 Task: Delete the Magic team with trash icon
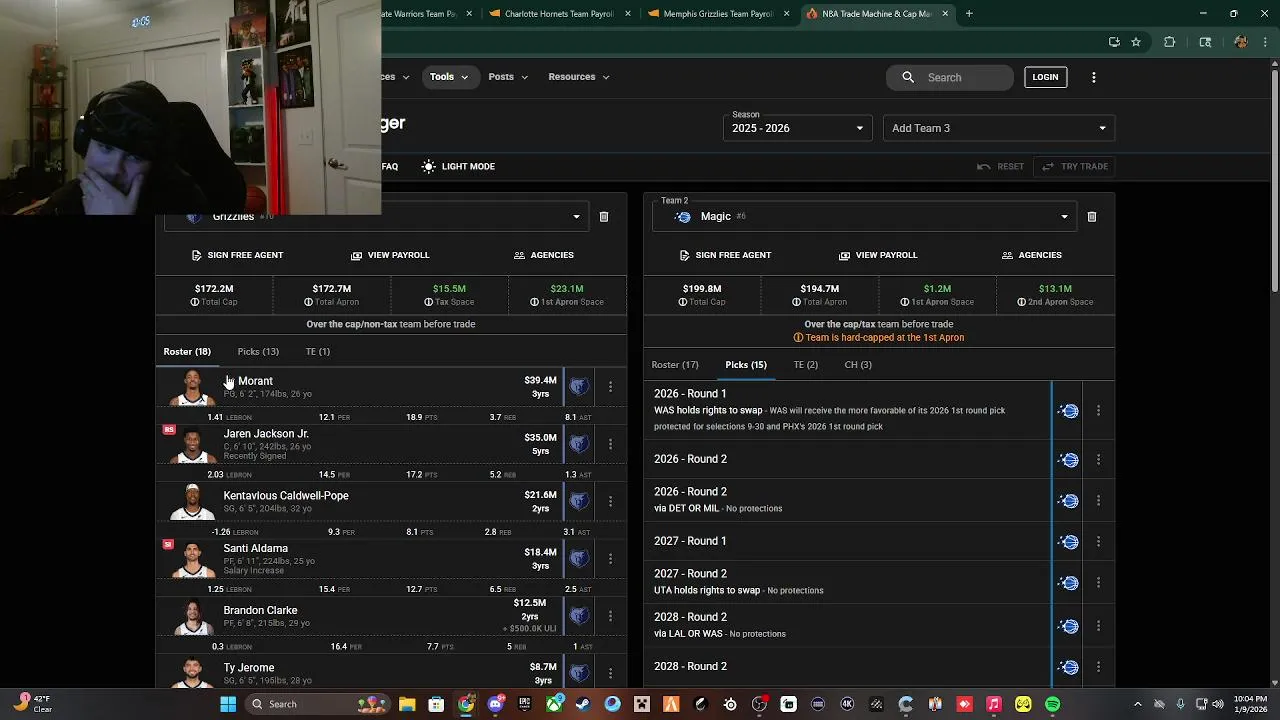tap(1092, 217)
